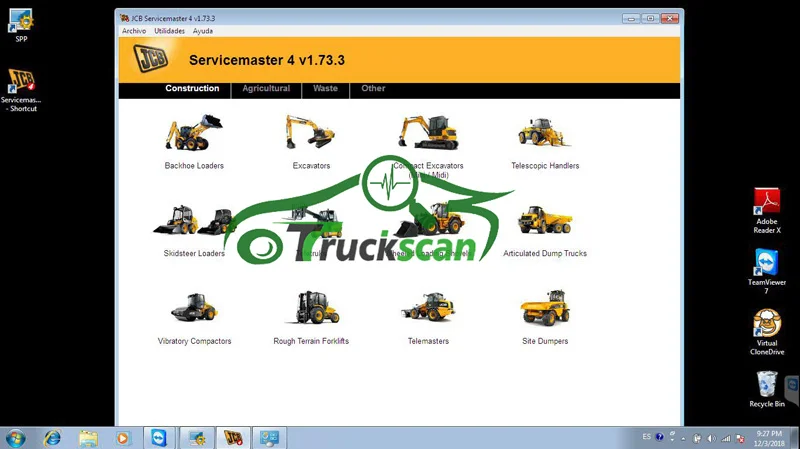Click the JCB logo in header
800x449 pixels.
point(151,58)
